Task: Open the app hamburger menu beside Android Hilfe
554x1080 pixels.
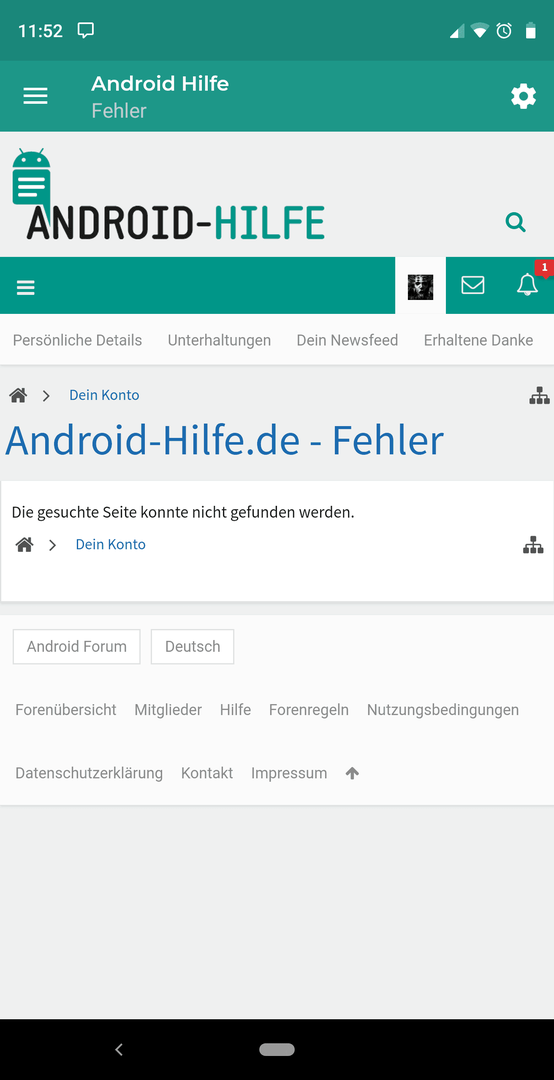Action: point(36,96)
